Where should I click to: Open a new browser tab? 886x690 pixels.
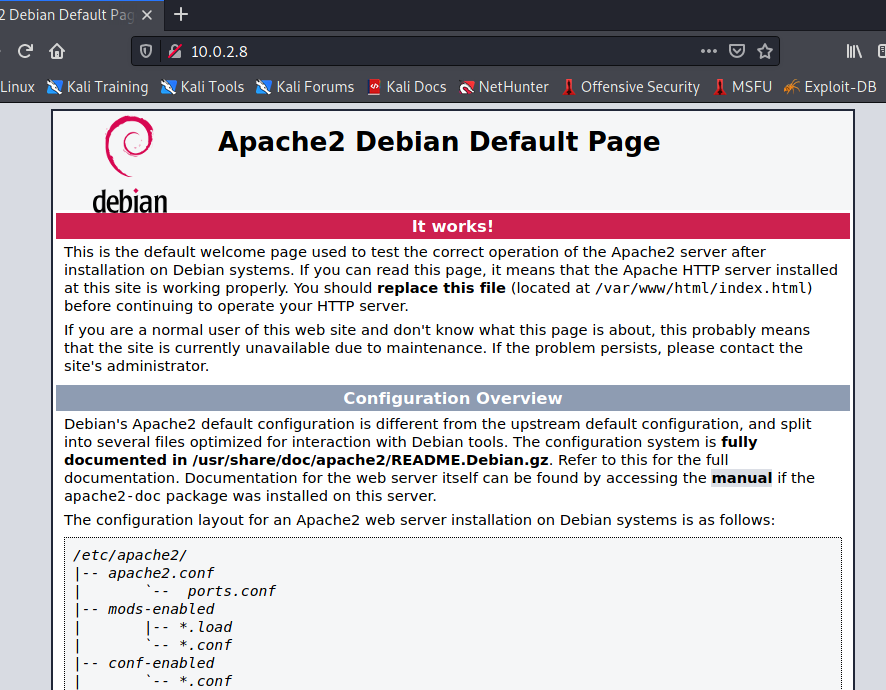181,15
